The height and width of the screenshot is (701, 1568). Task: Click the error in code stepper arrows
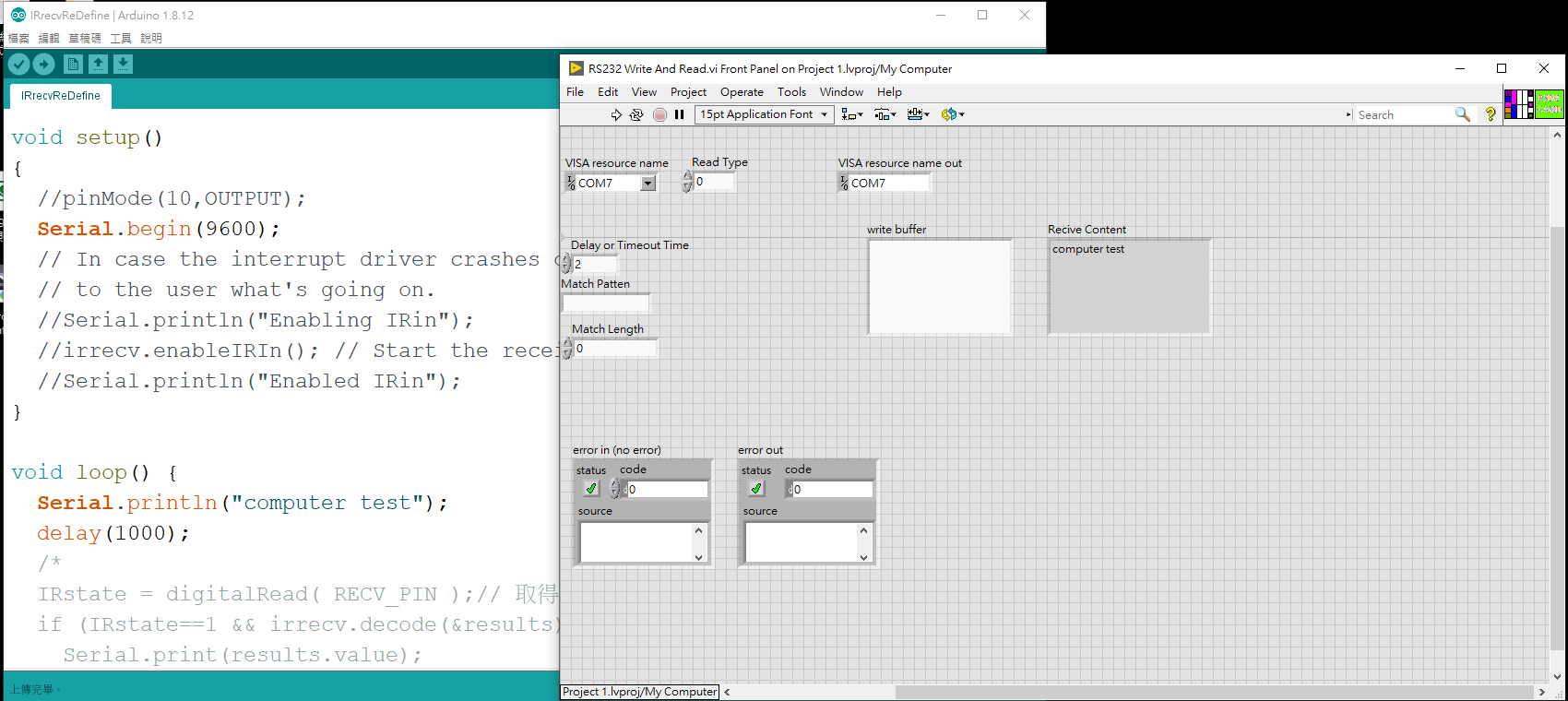point(614,489)
